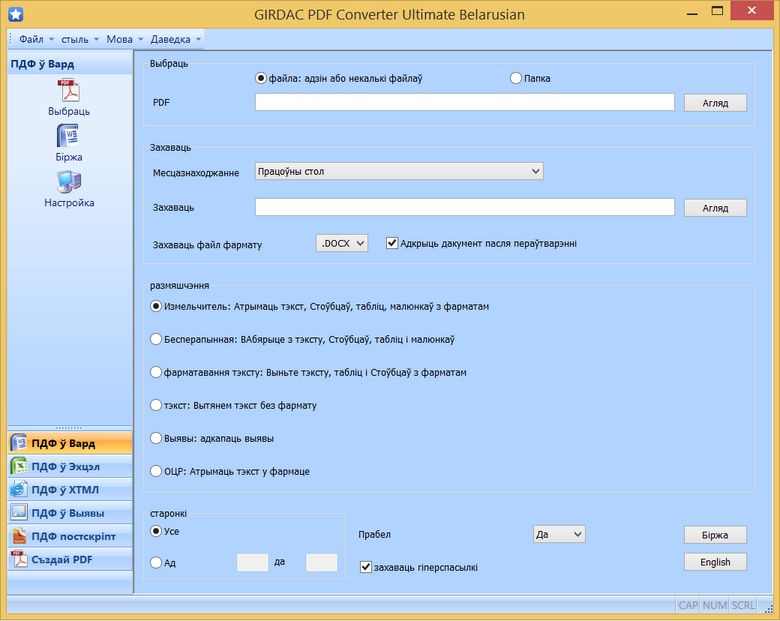Select the Усе pages radio button

tap(156, 531)
